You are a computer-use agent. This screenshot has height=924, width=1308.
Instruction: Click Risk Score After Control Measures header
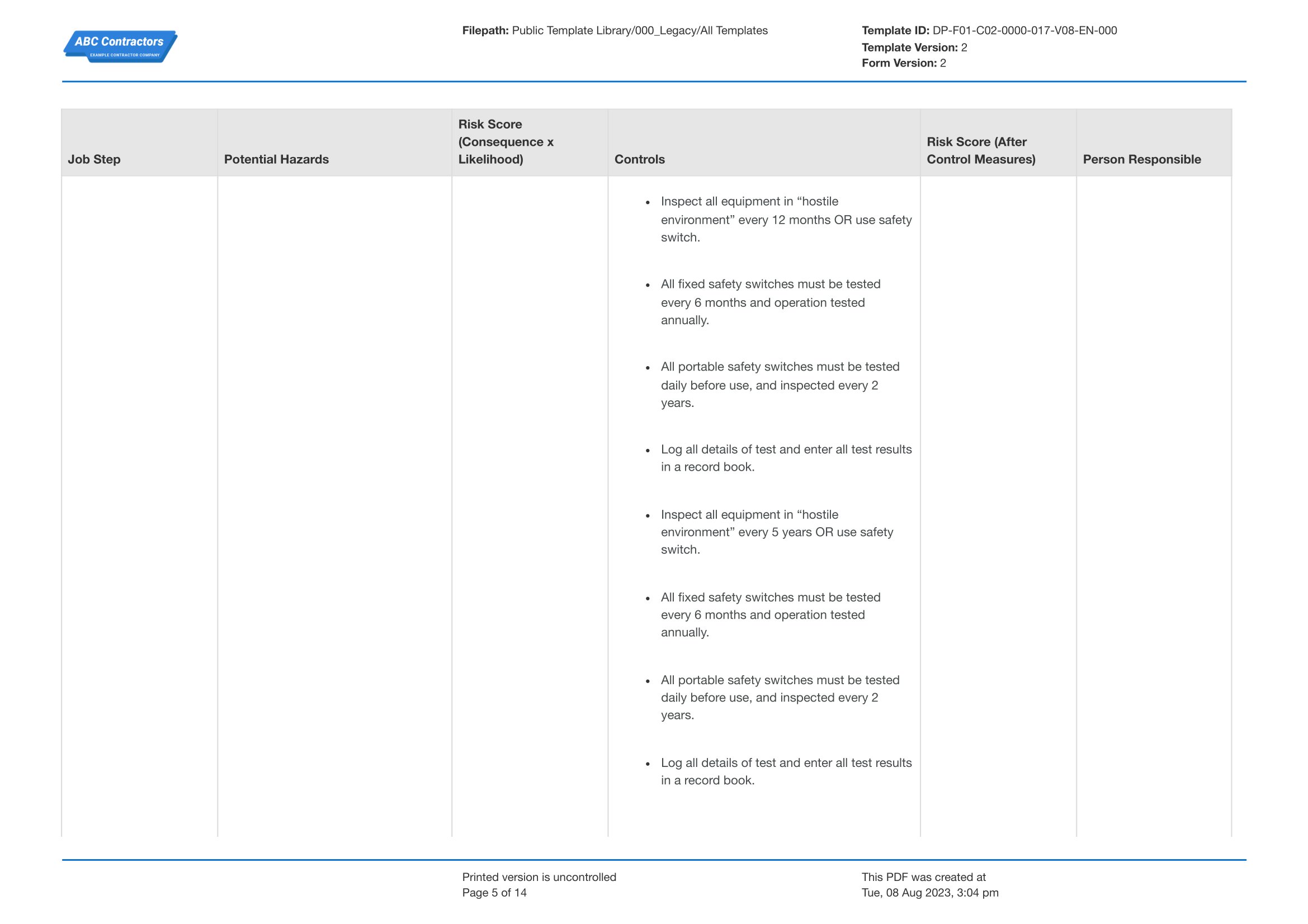click(981, 150)
